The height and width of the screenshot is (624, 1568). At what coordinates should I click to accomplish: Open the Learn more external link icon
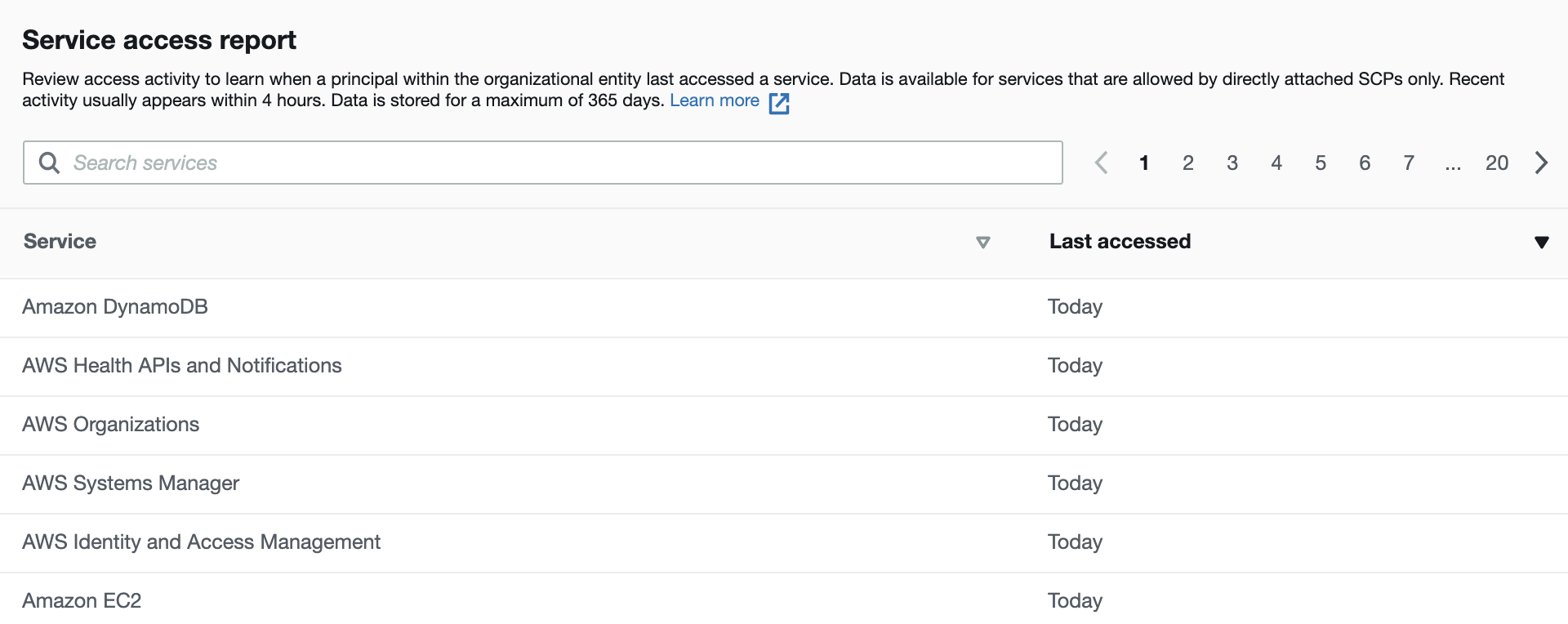click(x=779, y=103)
